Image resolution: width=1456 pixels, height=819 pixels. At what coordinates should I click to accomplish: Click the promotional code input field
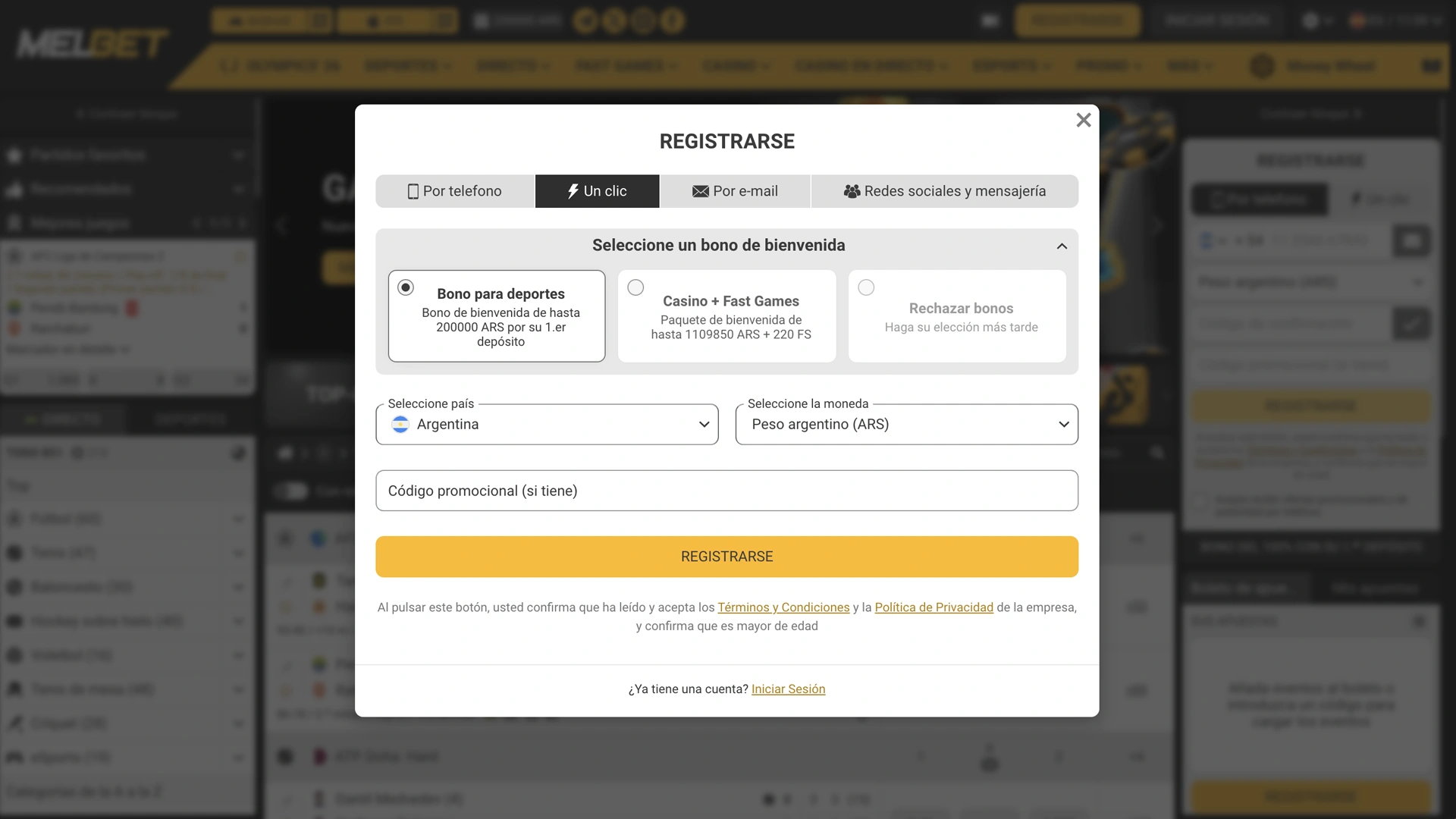tap(726, 491)
